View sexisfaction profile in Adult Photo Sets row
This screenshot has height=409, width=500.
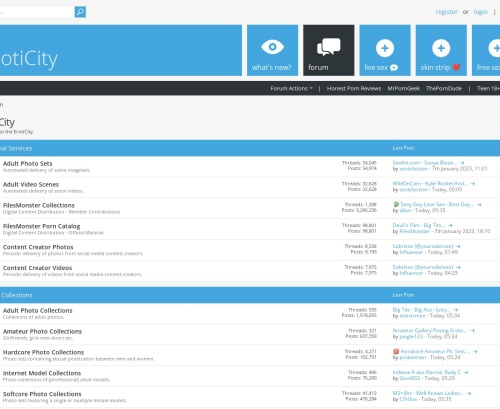(x=413, y=169)
